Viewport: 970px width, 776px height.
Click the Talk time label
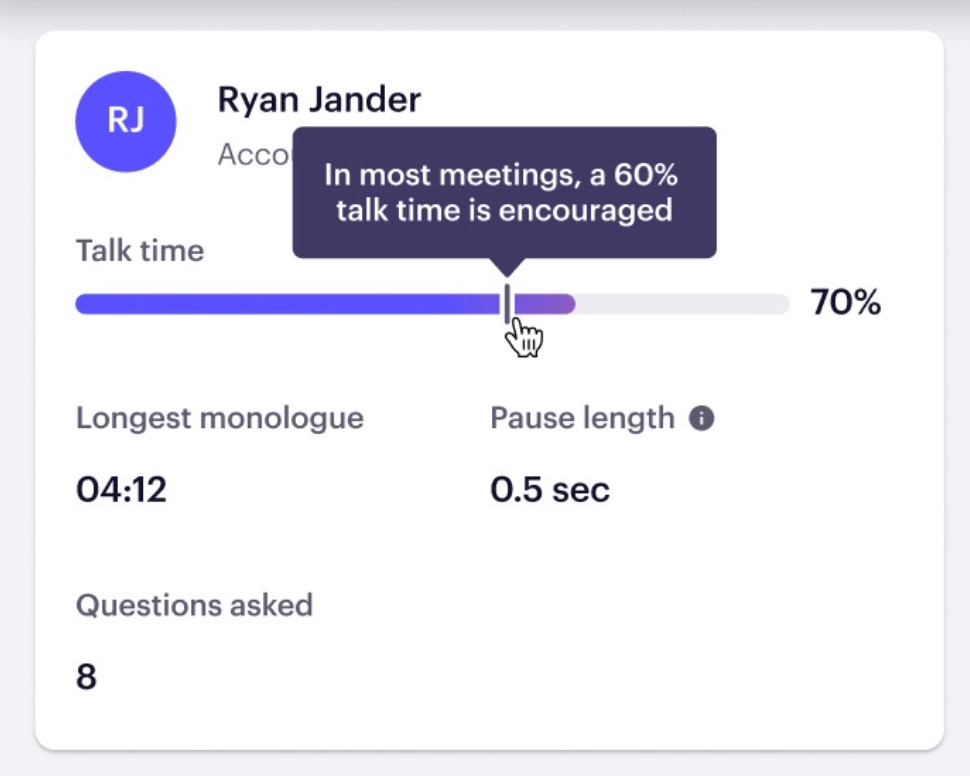(140, 251)
